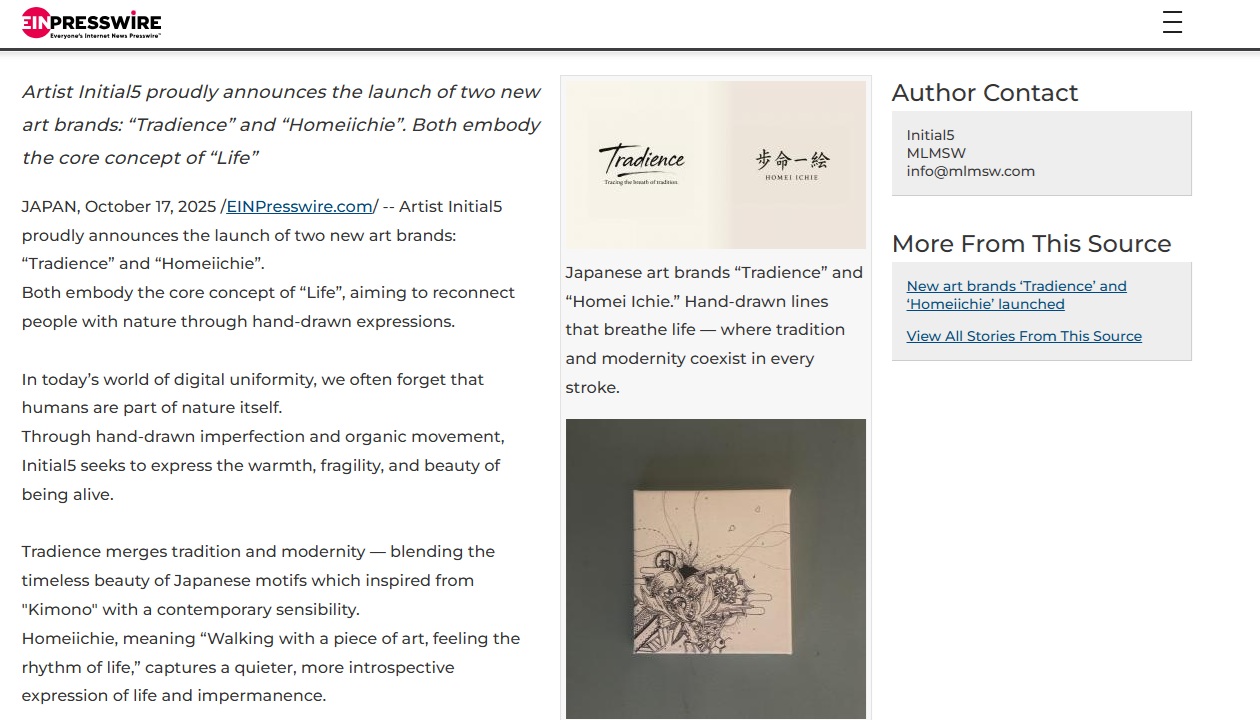Click the 'JAPAN, October 17, 2025' dateline

click(x=119, y=207)
